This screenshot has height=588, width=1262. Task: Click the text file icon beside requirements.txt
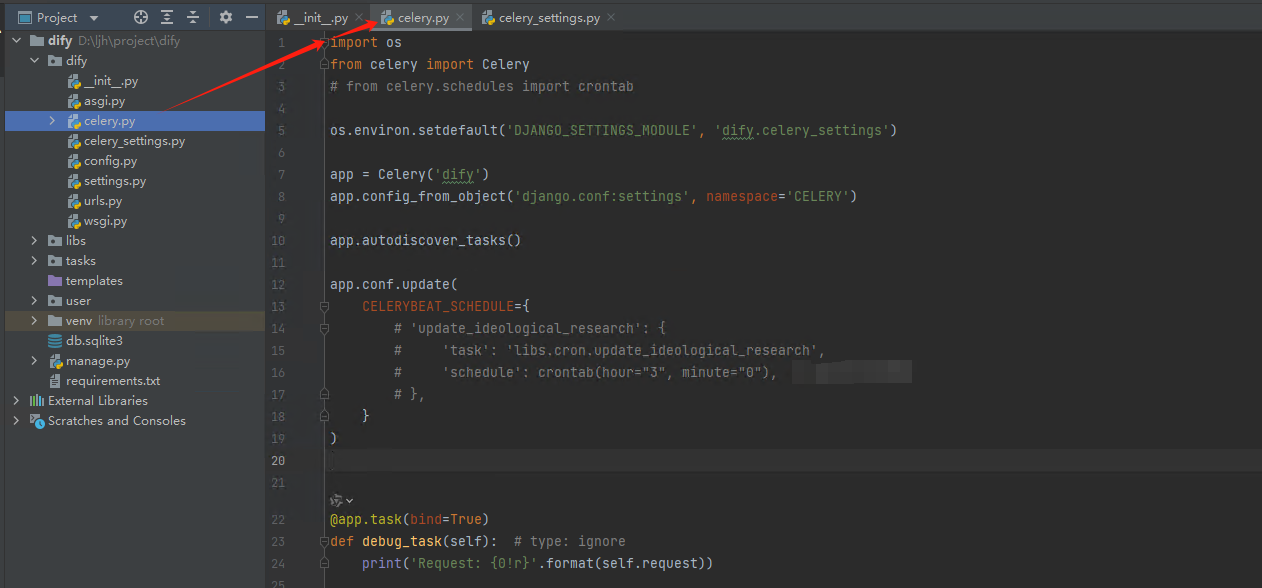(56, 381)
